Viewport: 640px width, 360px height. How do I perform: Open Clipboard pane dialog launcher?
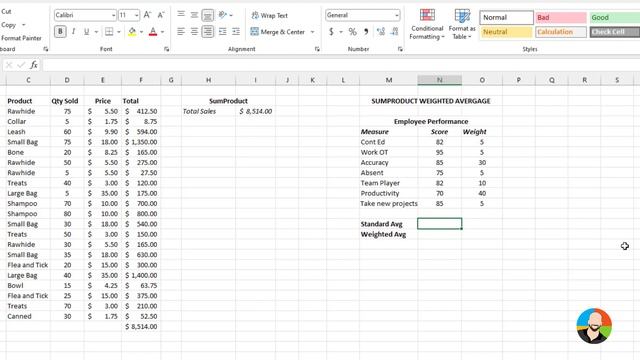coord(46,49)
